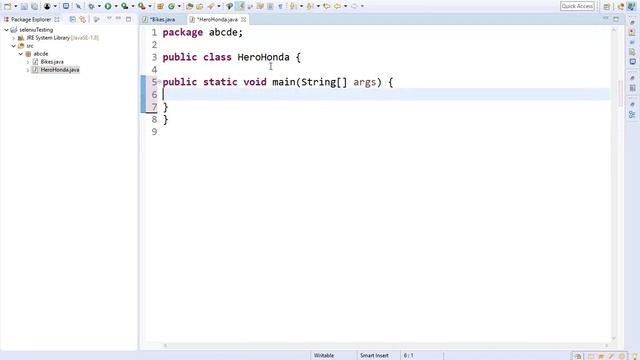Click the Next Annotation icon
640x360 pixels.
pyautogui.click(x=293, y=6)
